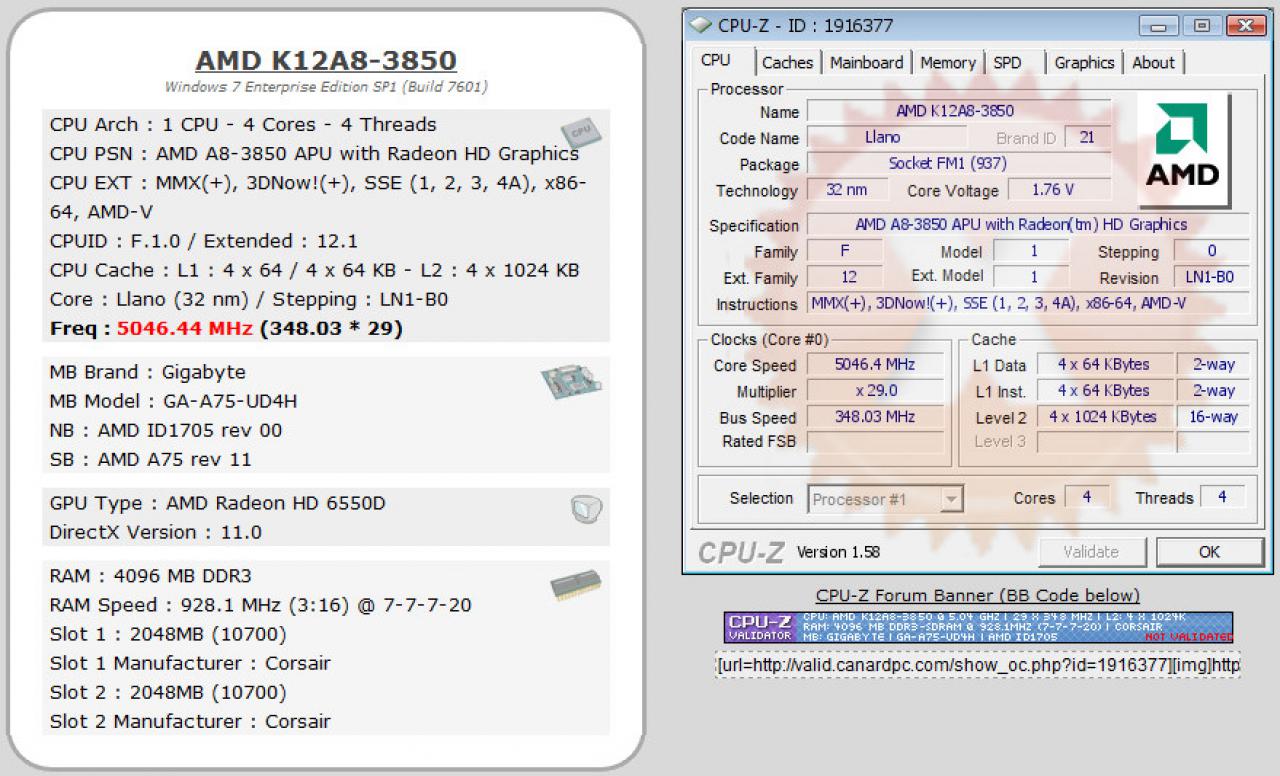Viewport: 1280px width, 776px height.
Task: Click the CPU-Z maximize button
Action: coord(1202,26)
